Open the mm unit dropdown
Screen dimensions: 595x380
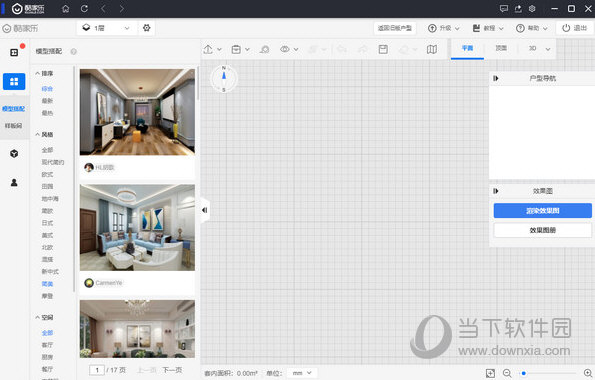302,373
